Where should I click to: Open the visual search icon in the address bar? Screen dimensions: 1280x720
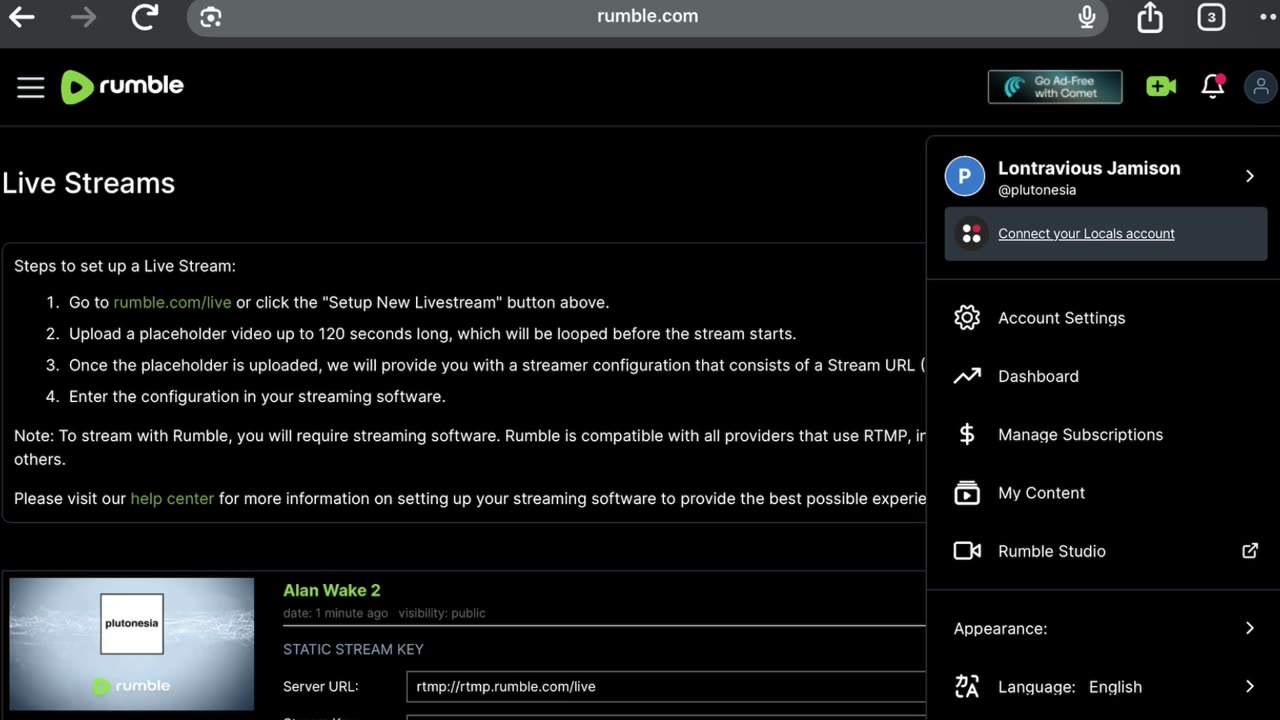pos(211,17)
